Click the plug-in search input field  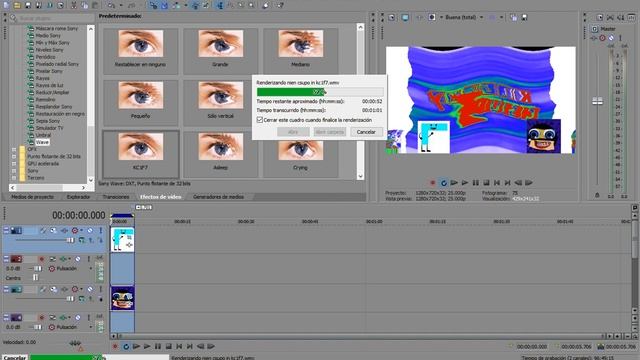(x=55, y=18)
